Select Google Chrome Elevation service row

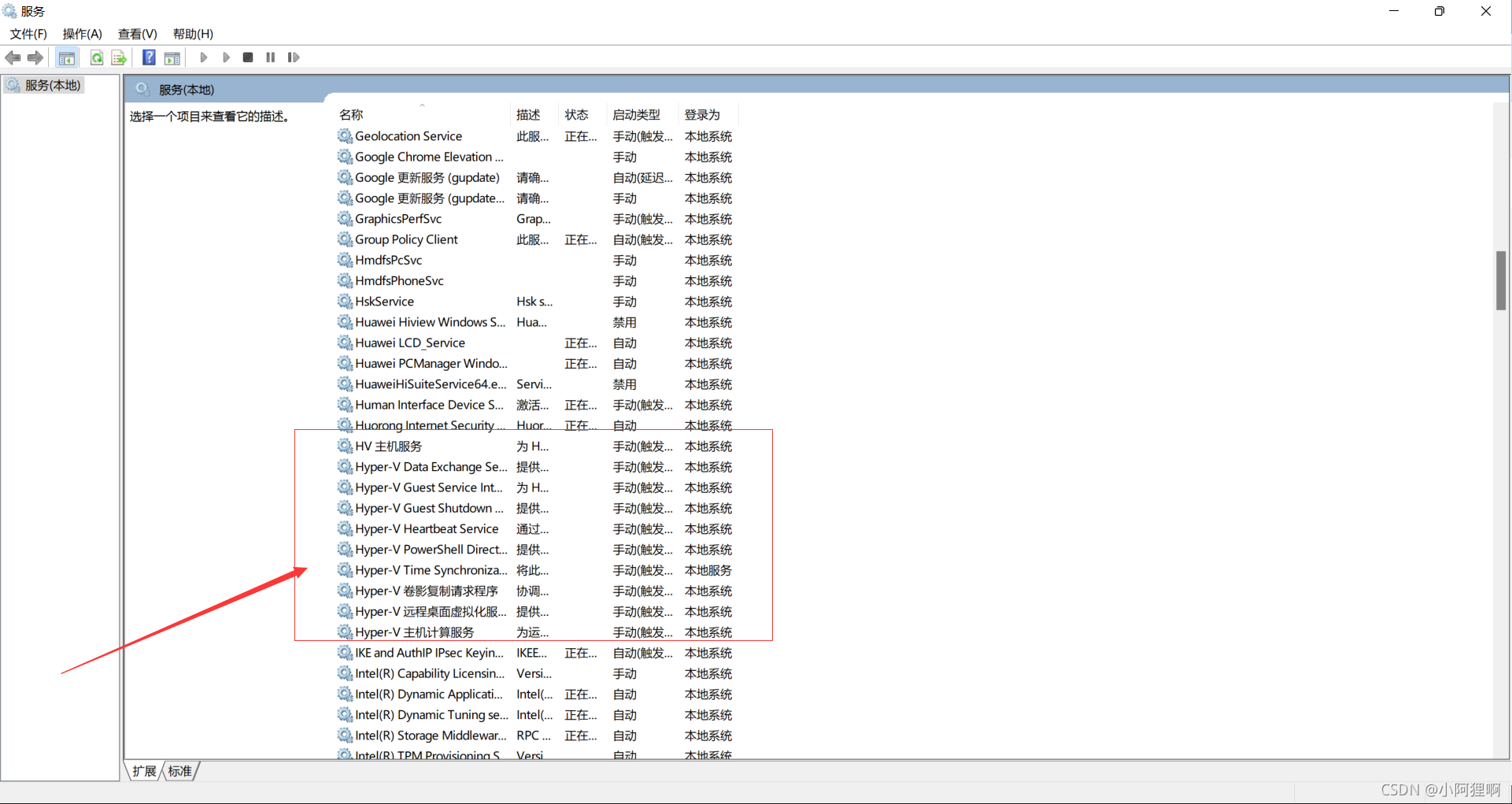[x=535, y=157]
